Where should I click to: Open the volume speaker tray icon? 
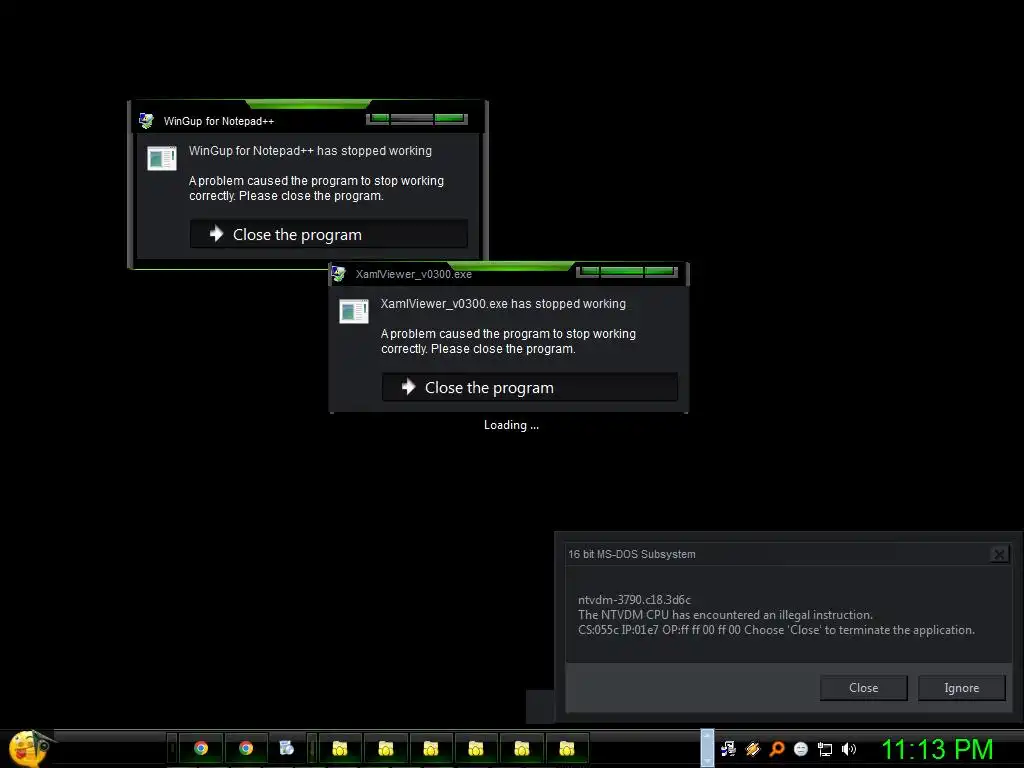point(848,749)
